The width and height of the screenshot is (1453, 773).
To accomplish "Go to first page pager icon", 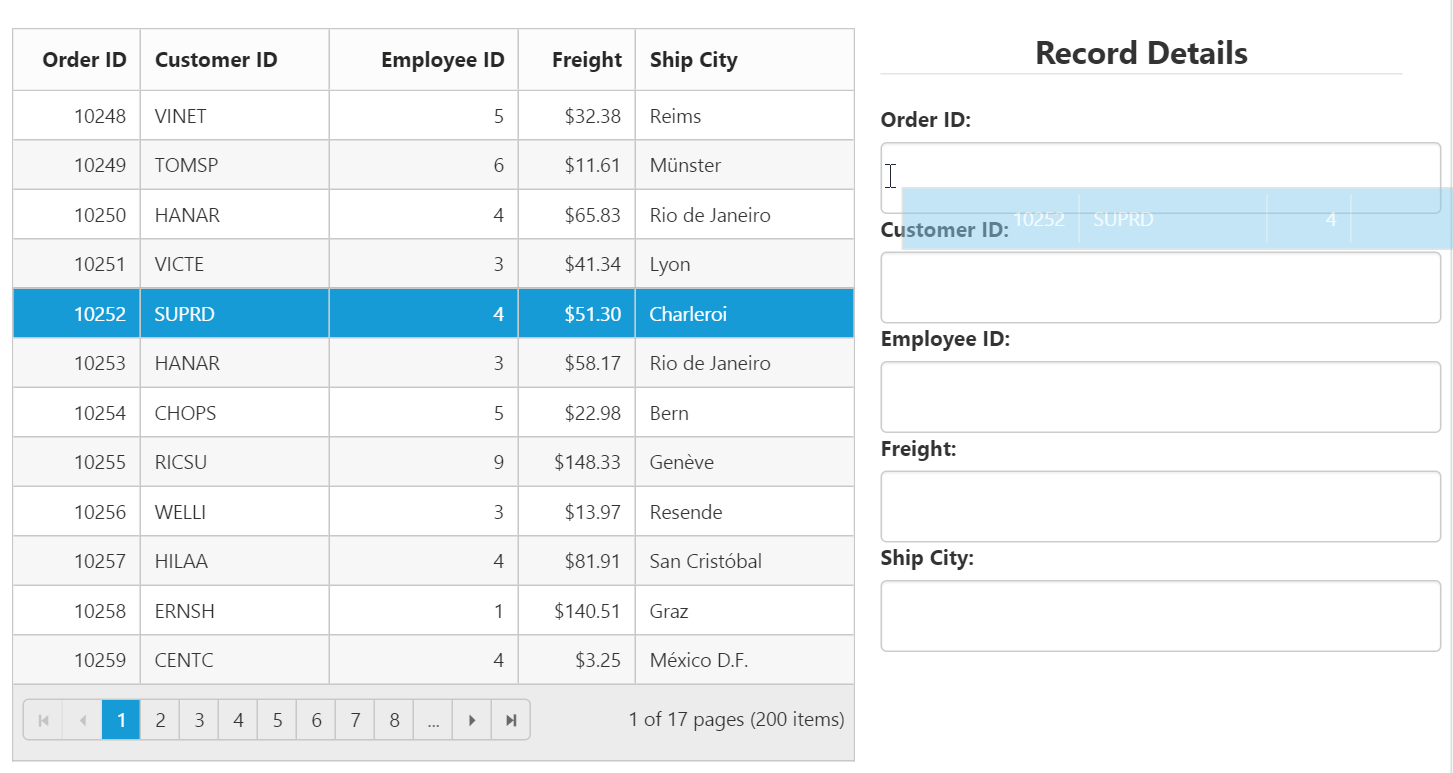I will point(43,720).
